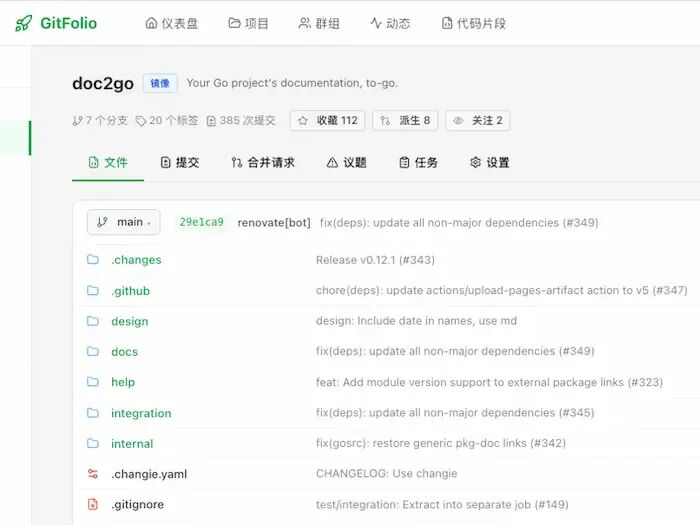Click the docs folder icon
Screen dimensions: 700x525
point(93,351)
